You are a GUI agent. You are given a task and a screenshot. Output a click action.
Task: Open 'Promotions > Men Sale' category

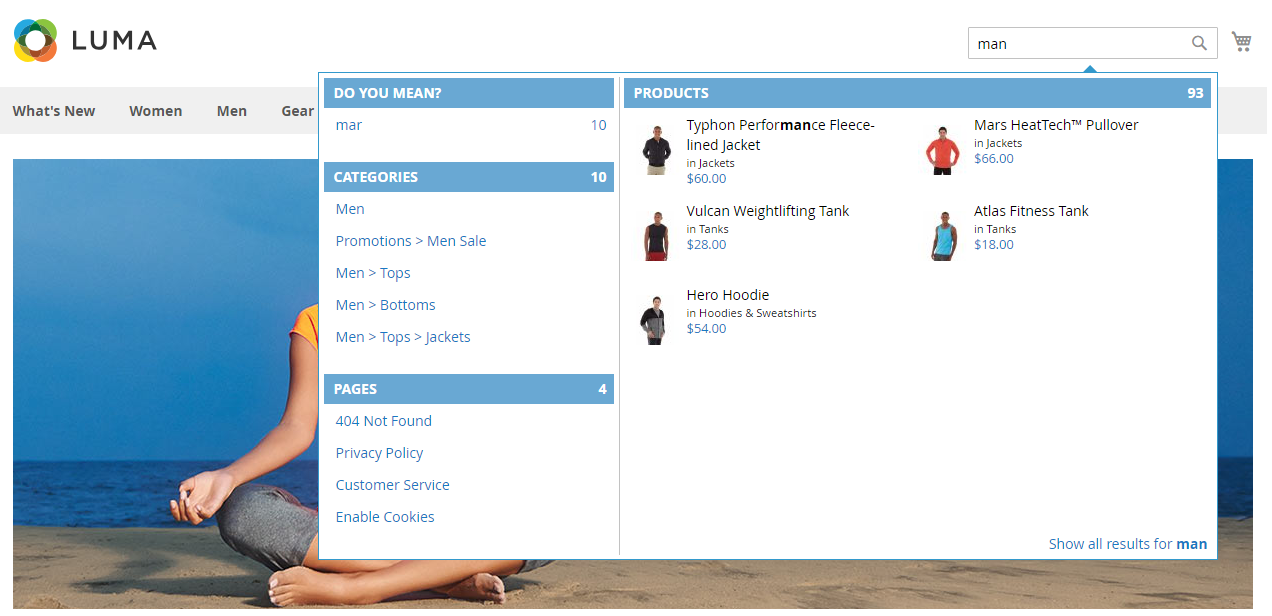[x=411, y=241]
